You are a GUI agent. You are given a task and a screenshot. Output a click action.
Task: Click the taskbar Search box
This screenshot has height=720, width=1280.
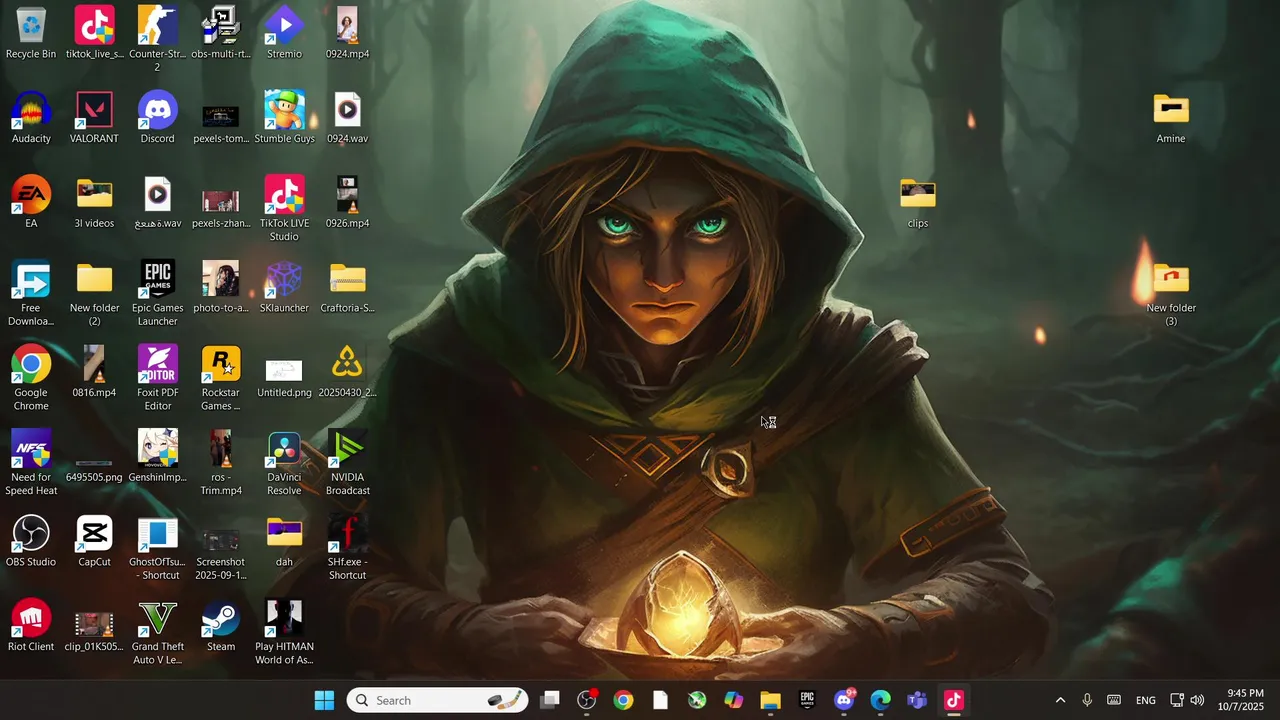tap(438, 700)
